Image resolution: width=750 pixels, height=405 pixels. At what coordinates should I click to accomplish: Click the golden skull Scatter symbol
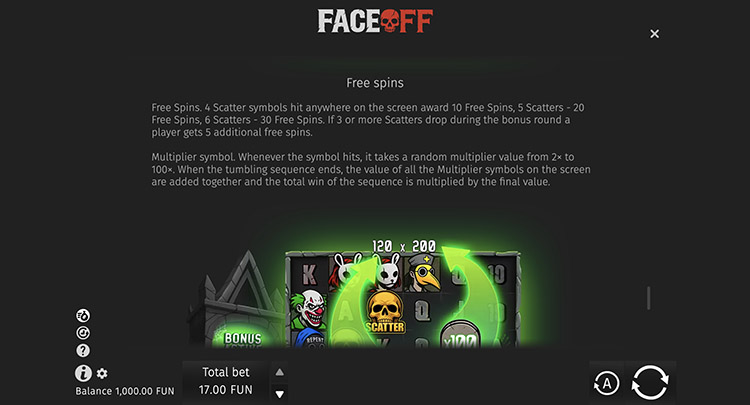[385, 313]
